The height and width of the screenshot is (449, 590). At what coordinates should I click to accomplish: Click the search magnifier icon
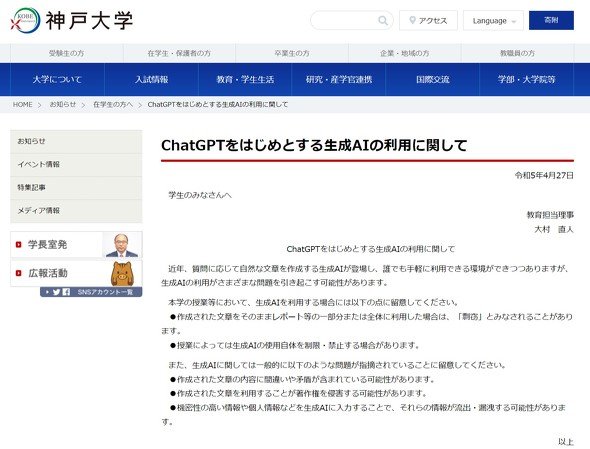pos(383,20)
